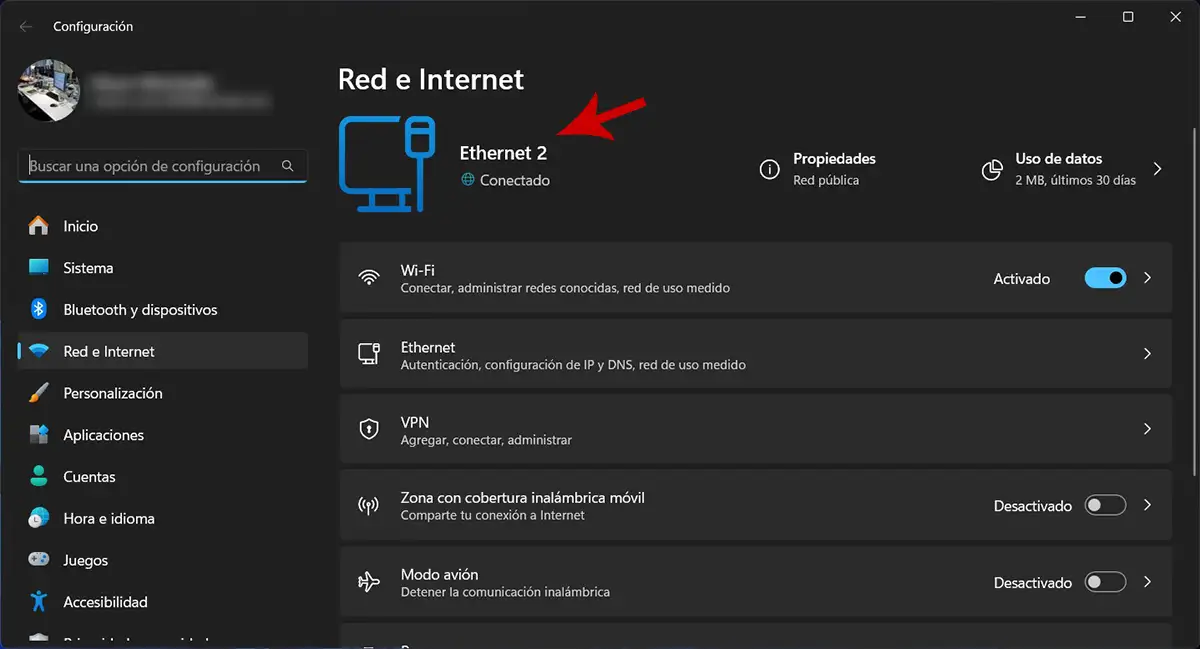Expand the Ethernet settings chevron
Image resolution: width=1200 pixels, height=649 pixels.
[x=1147, y=354]
